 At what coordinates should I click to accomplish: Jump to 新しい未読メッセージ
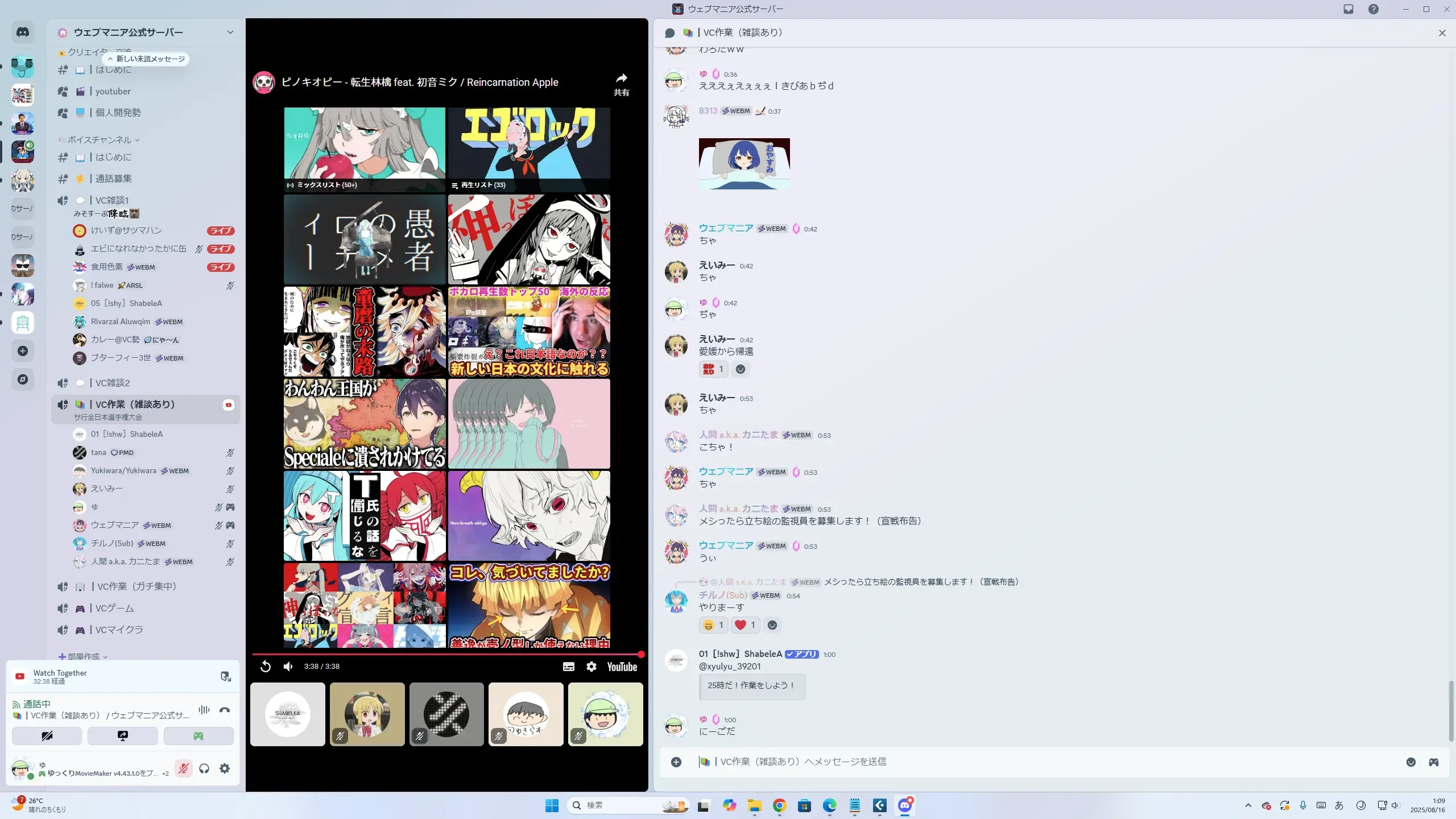[x=146, y=59]
